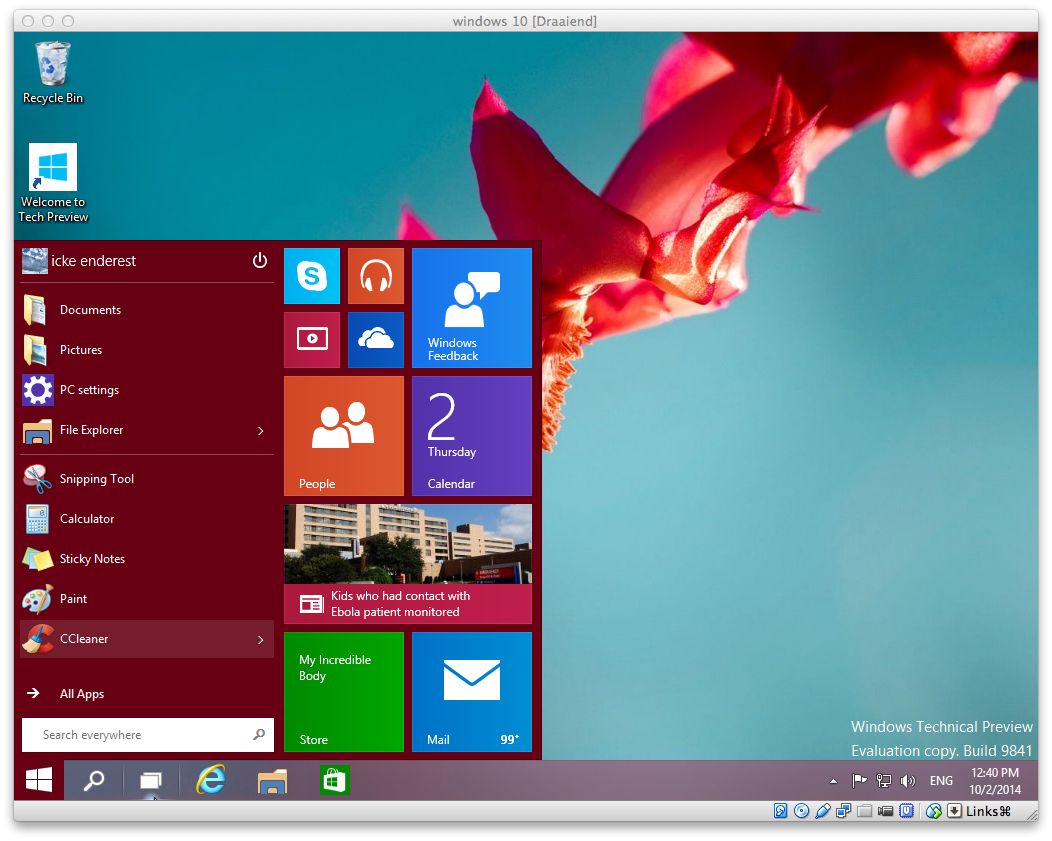Expand CCleaner submenu arrow
Viewport: 1052px width, 841px height.
261,640
